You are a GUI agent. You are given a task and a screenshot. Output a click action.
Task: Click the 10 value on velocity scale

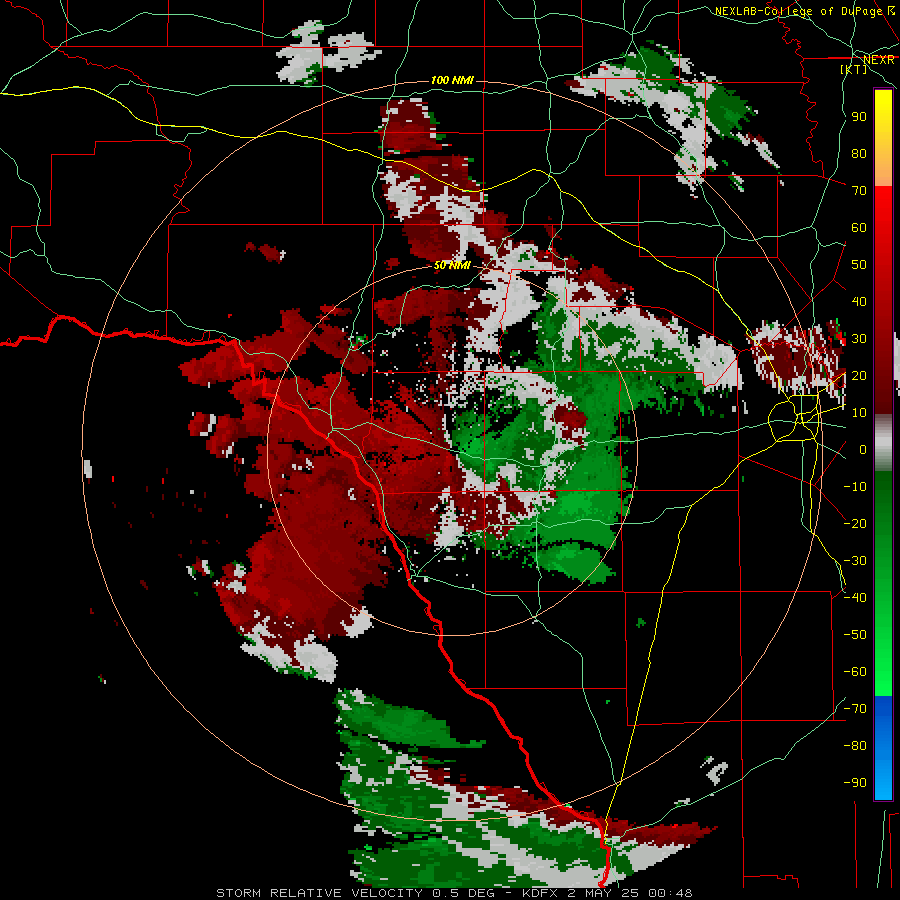coord(859,413)
